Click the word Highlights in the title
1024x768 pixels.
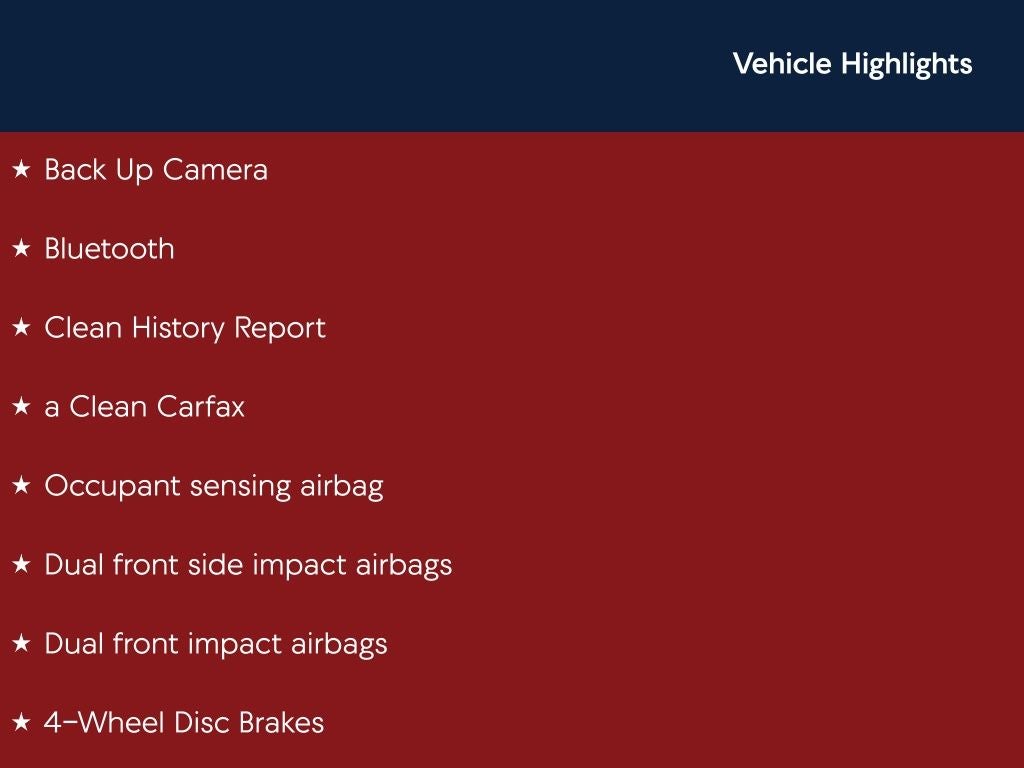pos(906,64)
